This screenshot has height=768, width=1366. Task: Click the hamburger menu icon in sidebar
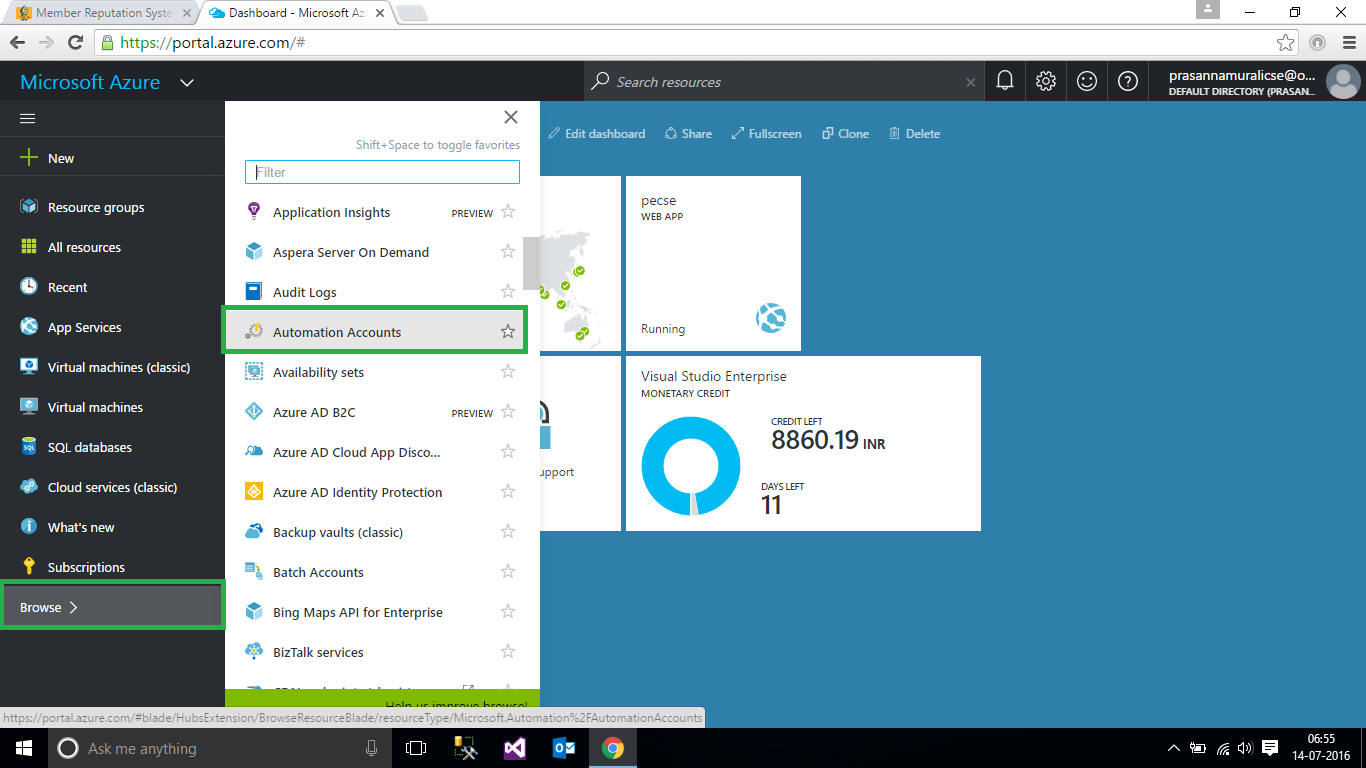(x=28, y=118)
